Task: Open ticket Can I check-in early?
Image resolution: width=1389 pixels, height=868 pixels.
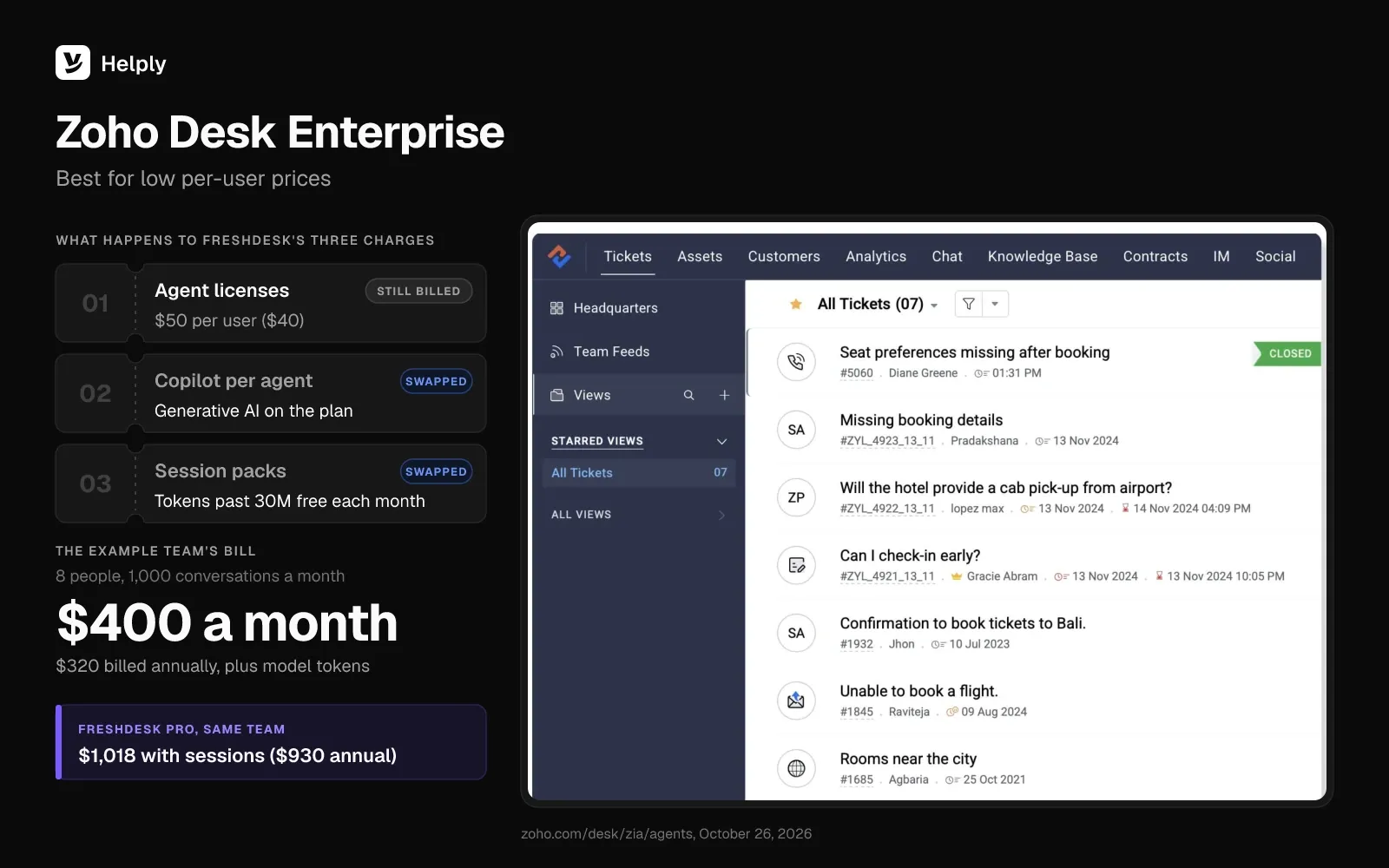Action: click(x=910, y=556)
